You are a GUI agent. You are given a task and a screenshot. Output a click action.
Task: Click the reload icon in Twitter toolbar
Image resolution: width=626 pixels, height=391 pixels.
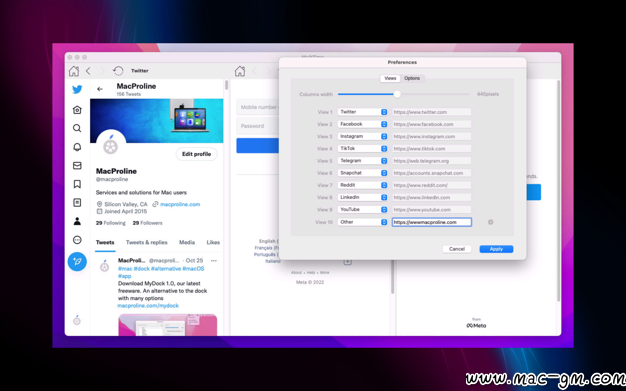[118, 71]
